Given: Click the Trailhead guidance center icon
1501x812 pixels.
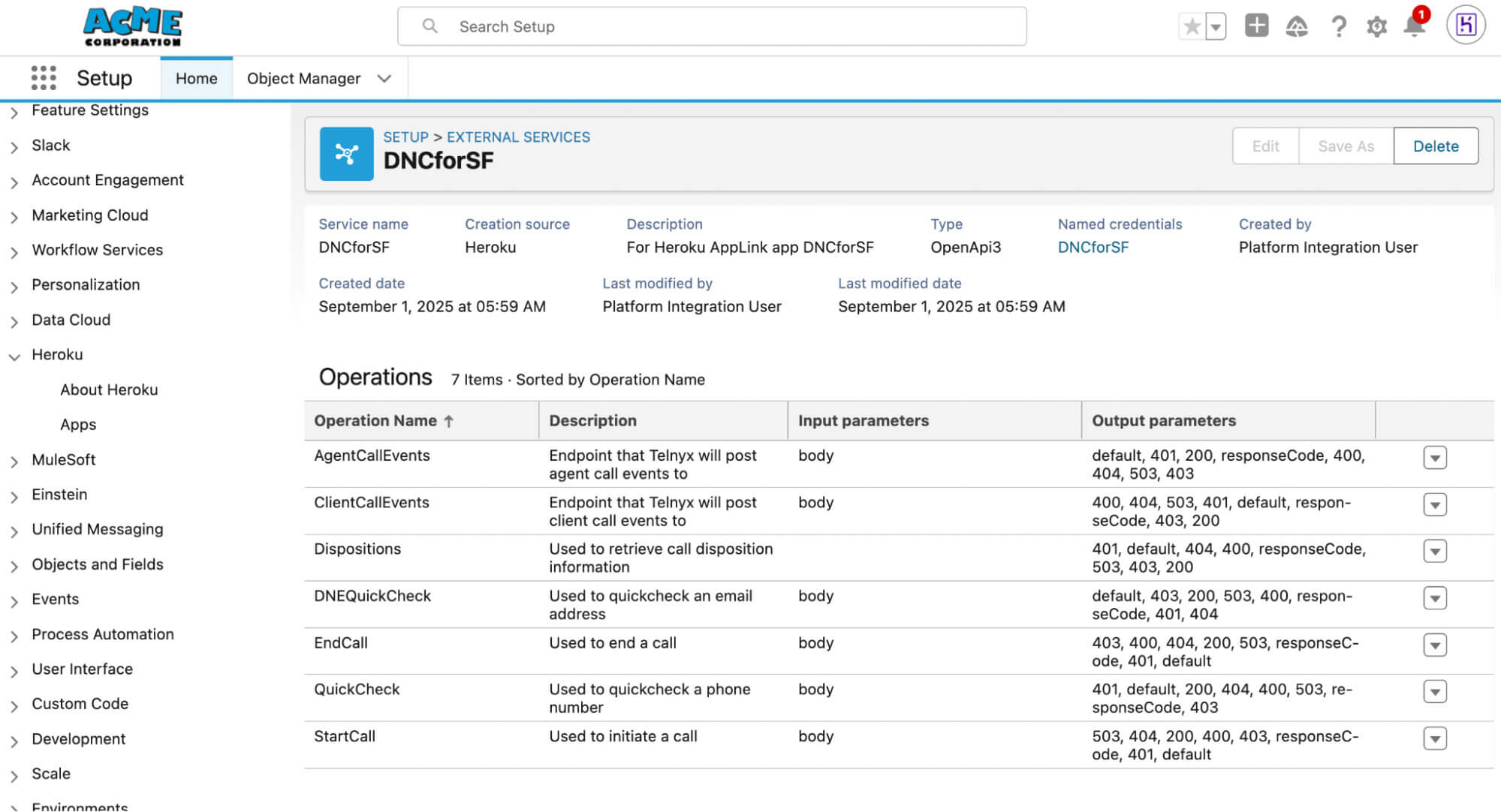Looking at the screenshot, I should tap(1297, 26).
